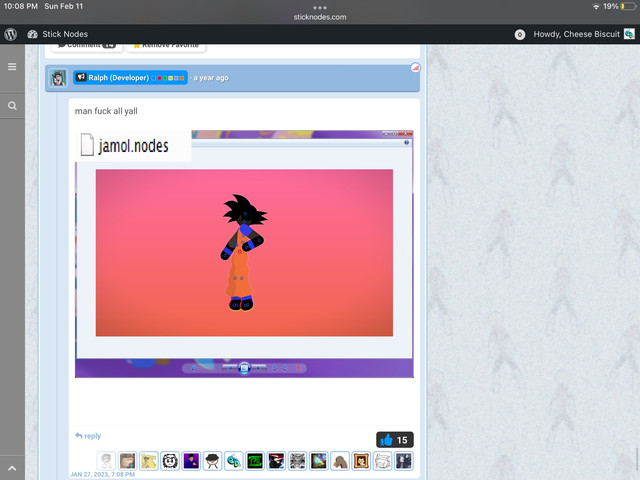Click the framed portrait liker avatar
The height and width of the screenshot is (480, 640).
tap(361, 461)
